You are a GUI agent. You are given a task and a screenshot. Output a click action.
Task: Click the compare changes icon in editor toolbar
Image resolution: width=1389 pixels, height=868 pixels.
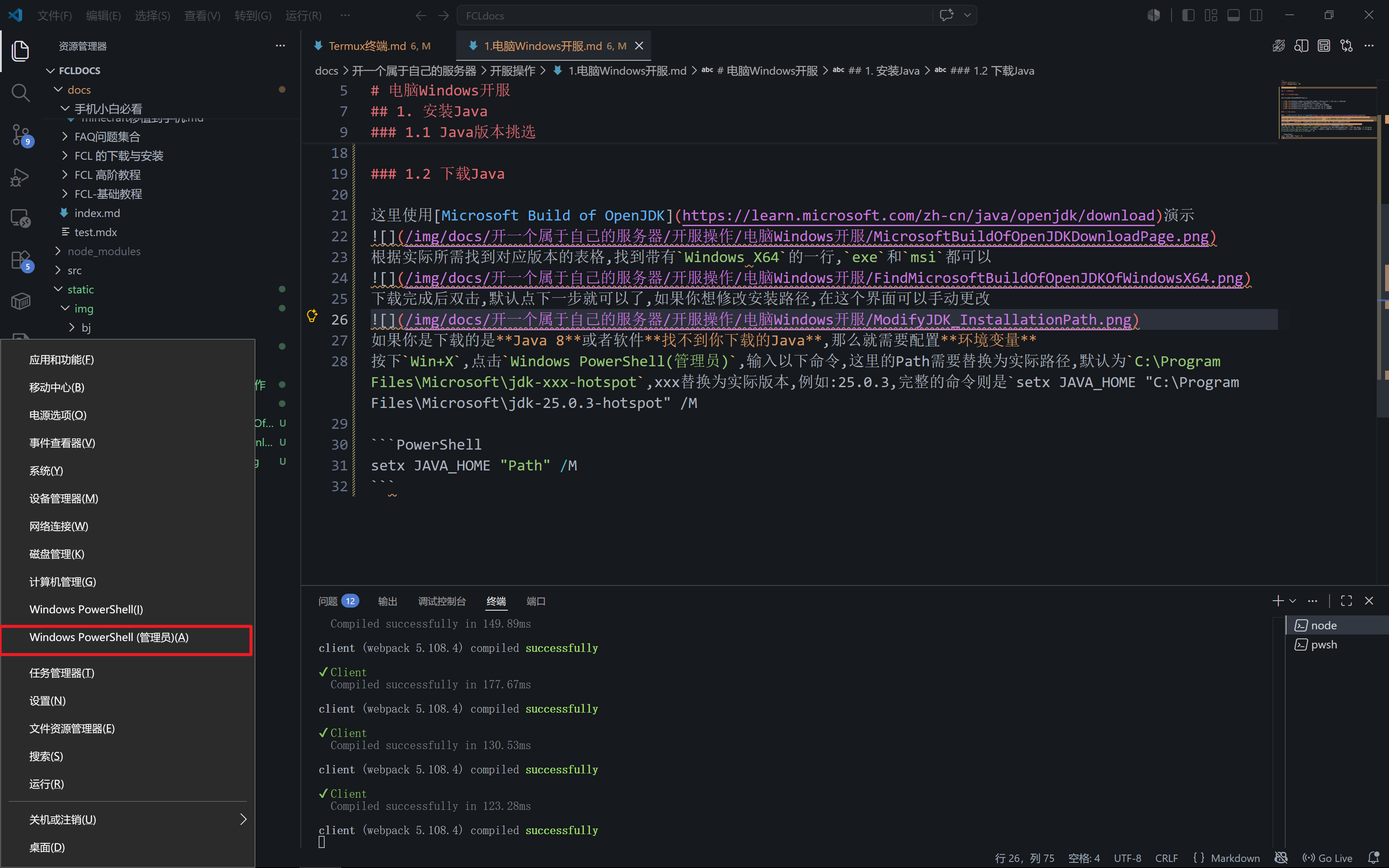point(1346,46)
